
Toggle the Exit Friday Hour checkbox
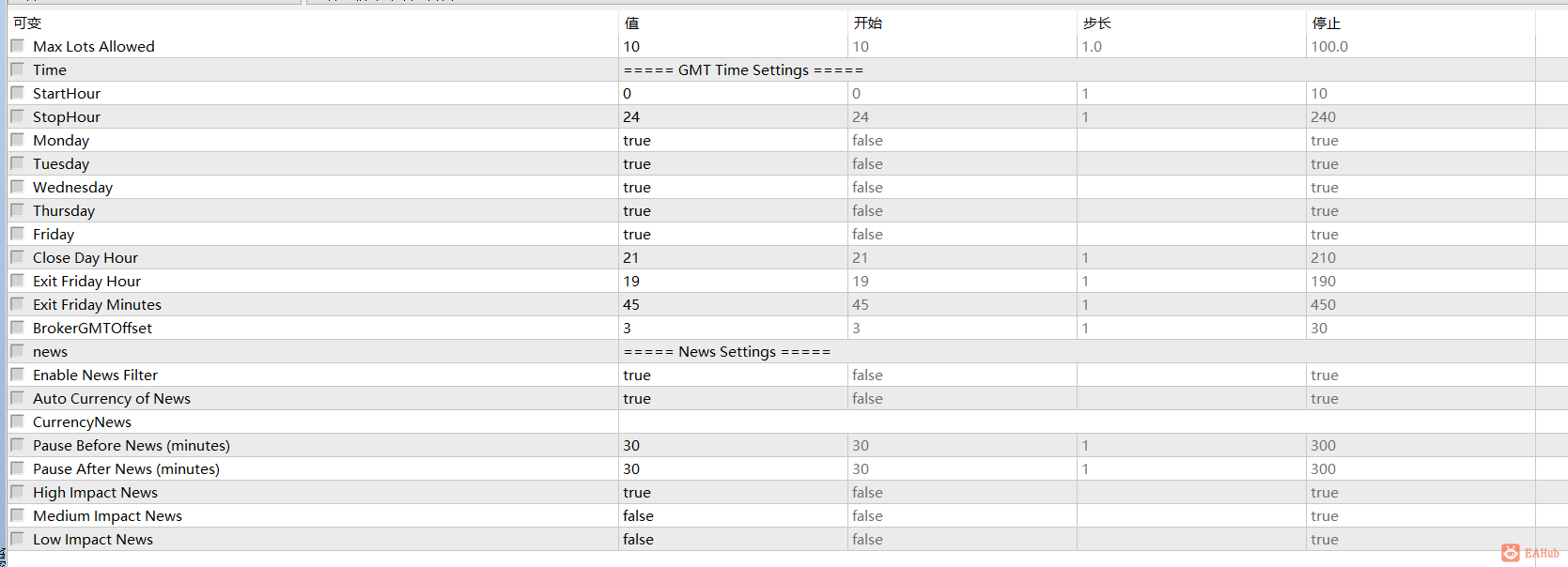(18, 281)
